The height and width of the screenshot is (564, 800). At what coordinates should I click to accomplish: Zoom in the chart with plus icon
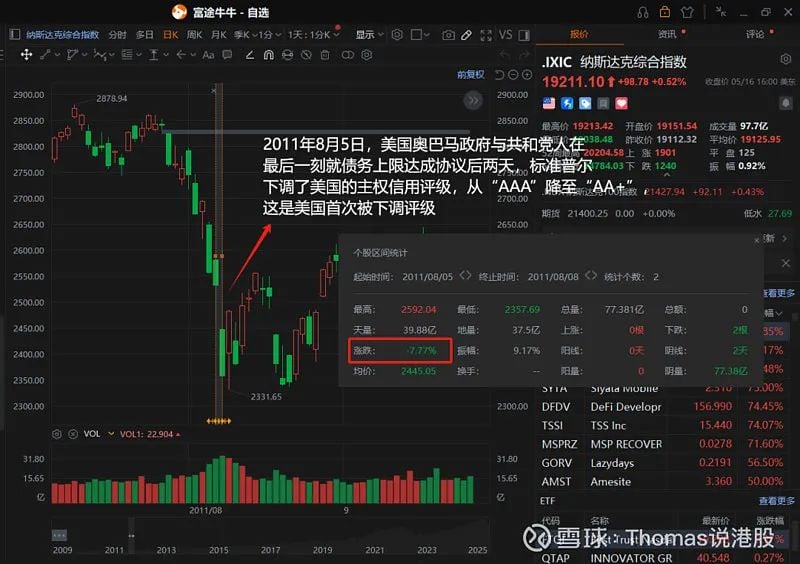point(527,75)
